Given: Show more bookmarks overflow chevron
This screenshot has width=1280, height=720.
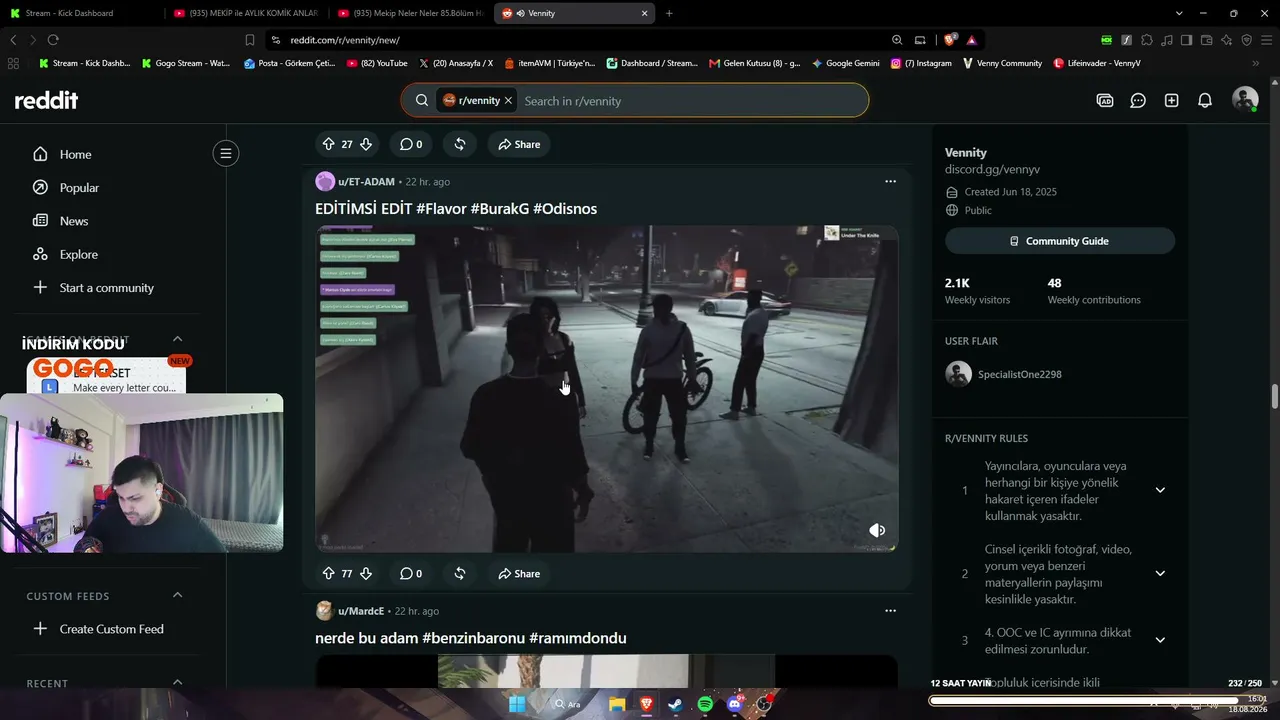Looking at the screenshot, I should click(x=1256, y=63).
